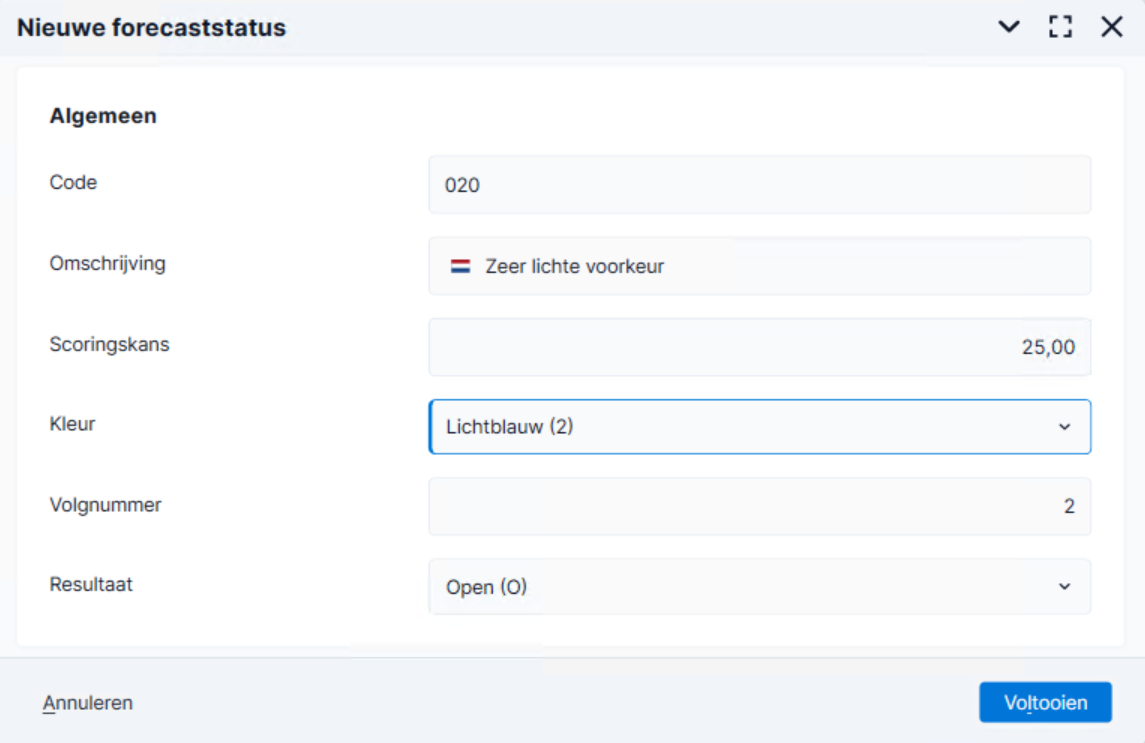Click the Omschrijving field Zeer lichte voorkeur
1145x743 pixels.
[x=759, y=266]
